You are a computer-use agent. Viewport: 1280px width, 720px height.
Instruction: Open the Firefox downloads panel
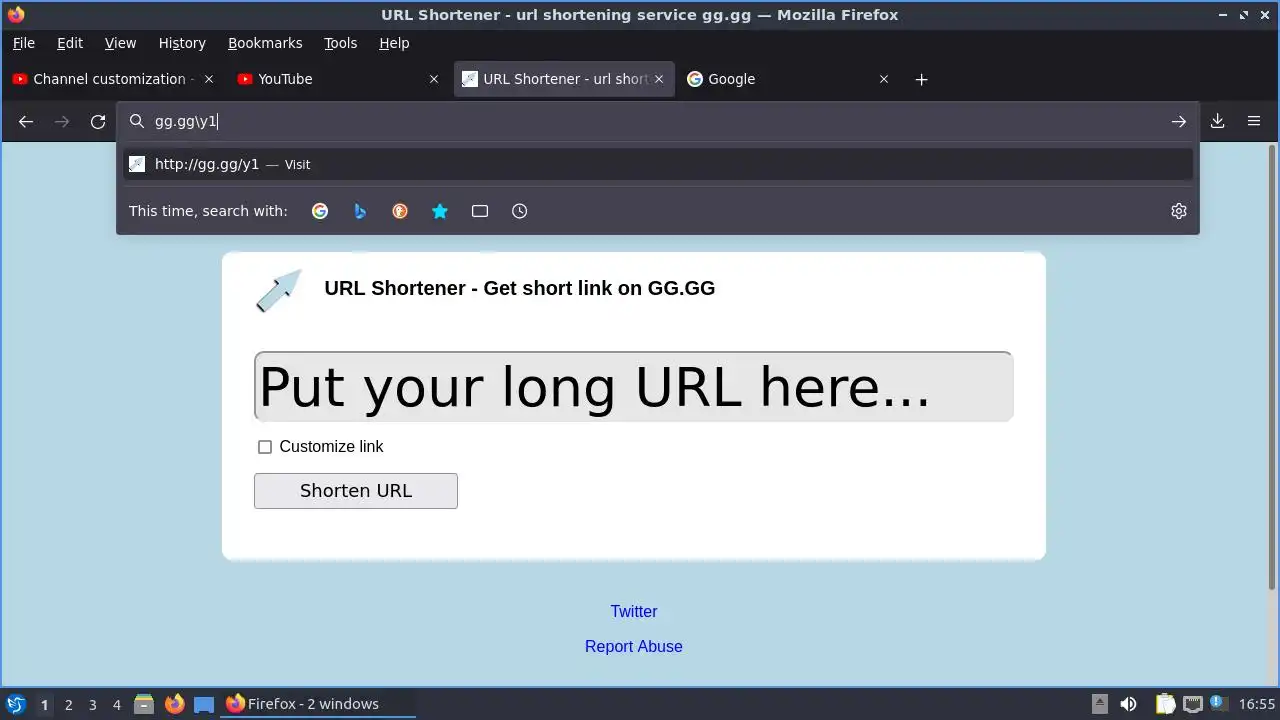pyautogui.click(x=1217, y=121)
